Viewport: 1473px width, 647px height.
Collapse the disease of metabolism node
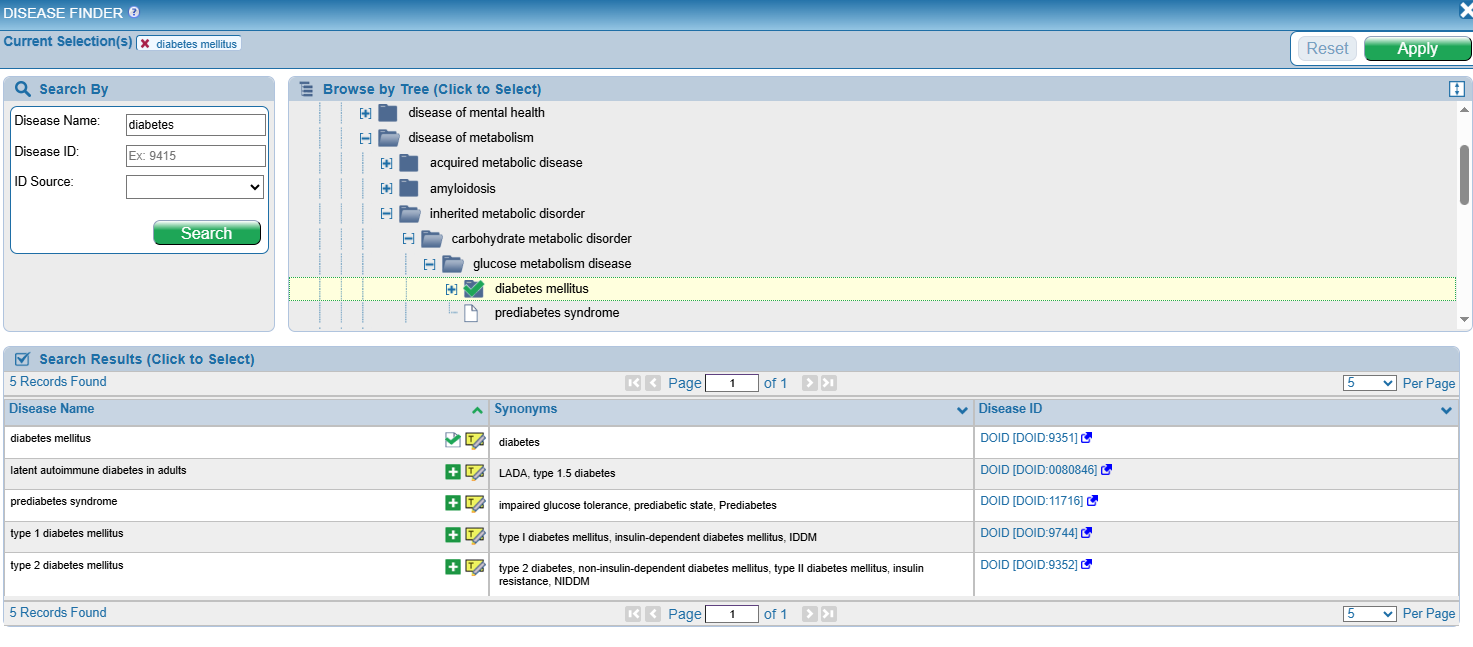coord(365,138)
